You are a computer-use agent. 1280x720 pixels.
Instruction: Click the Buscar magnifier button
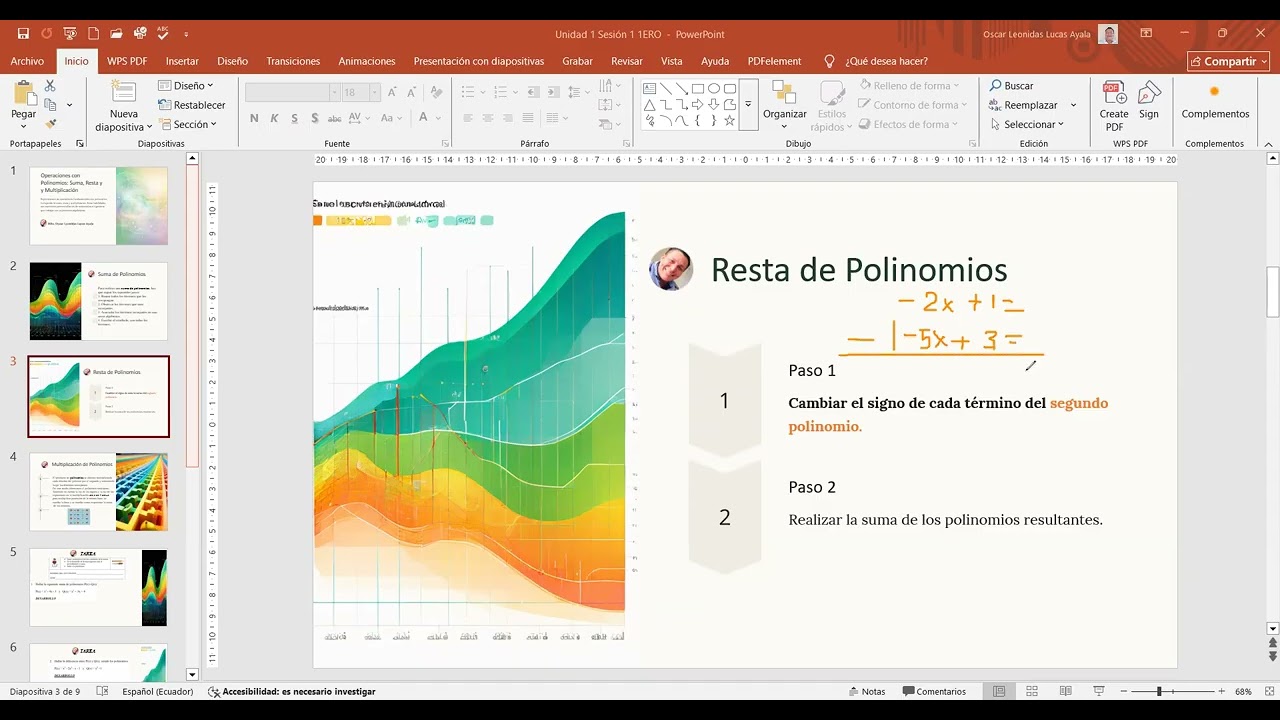click(x=1011, y=86)
